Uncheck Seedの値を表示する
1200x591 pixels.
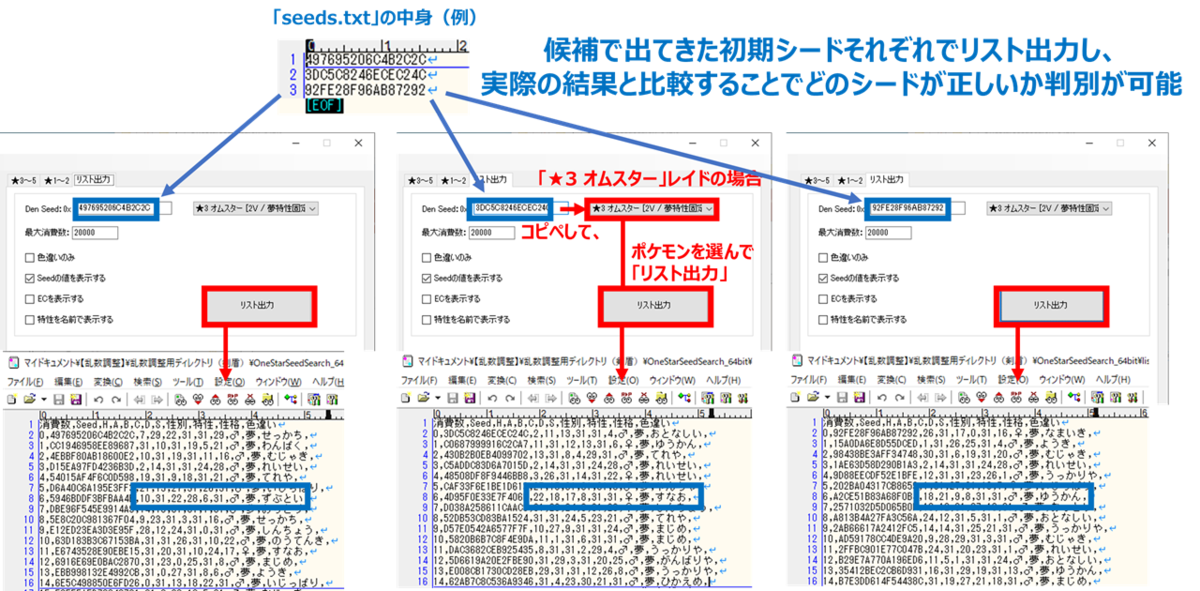(28, 277)
